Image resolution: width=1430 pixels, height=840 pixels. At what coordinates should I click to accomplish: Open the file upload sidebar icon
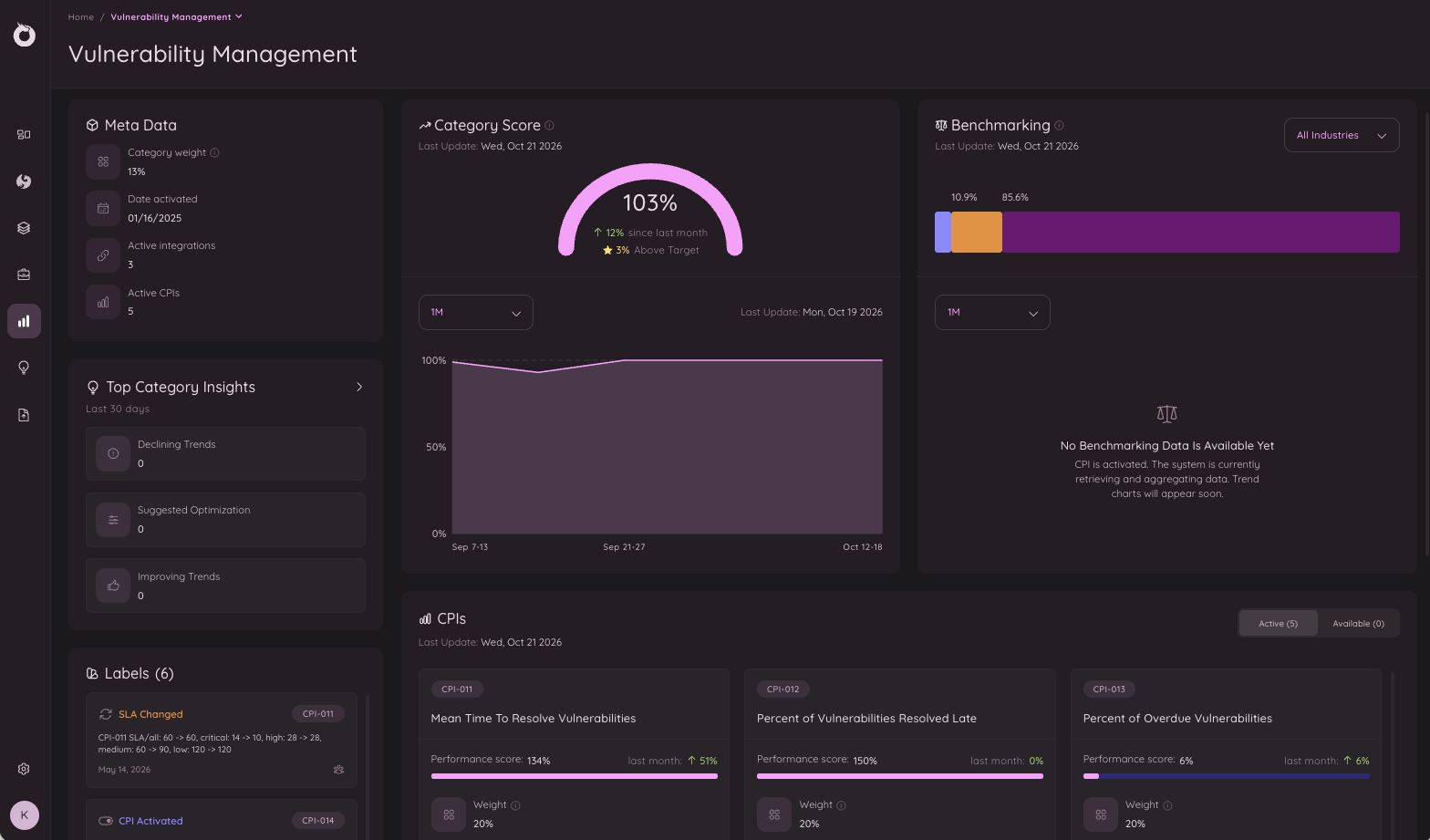click(24, 415)
